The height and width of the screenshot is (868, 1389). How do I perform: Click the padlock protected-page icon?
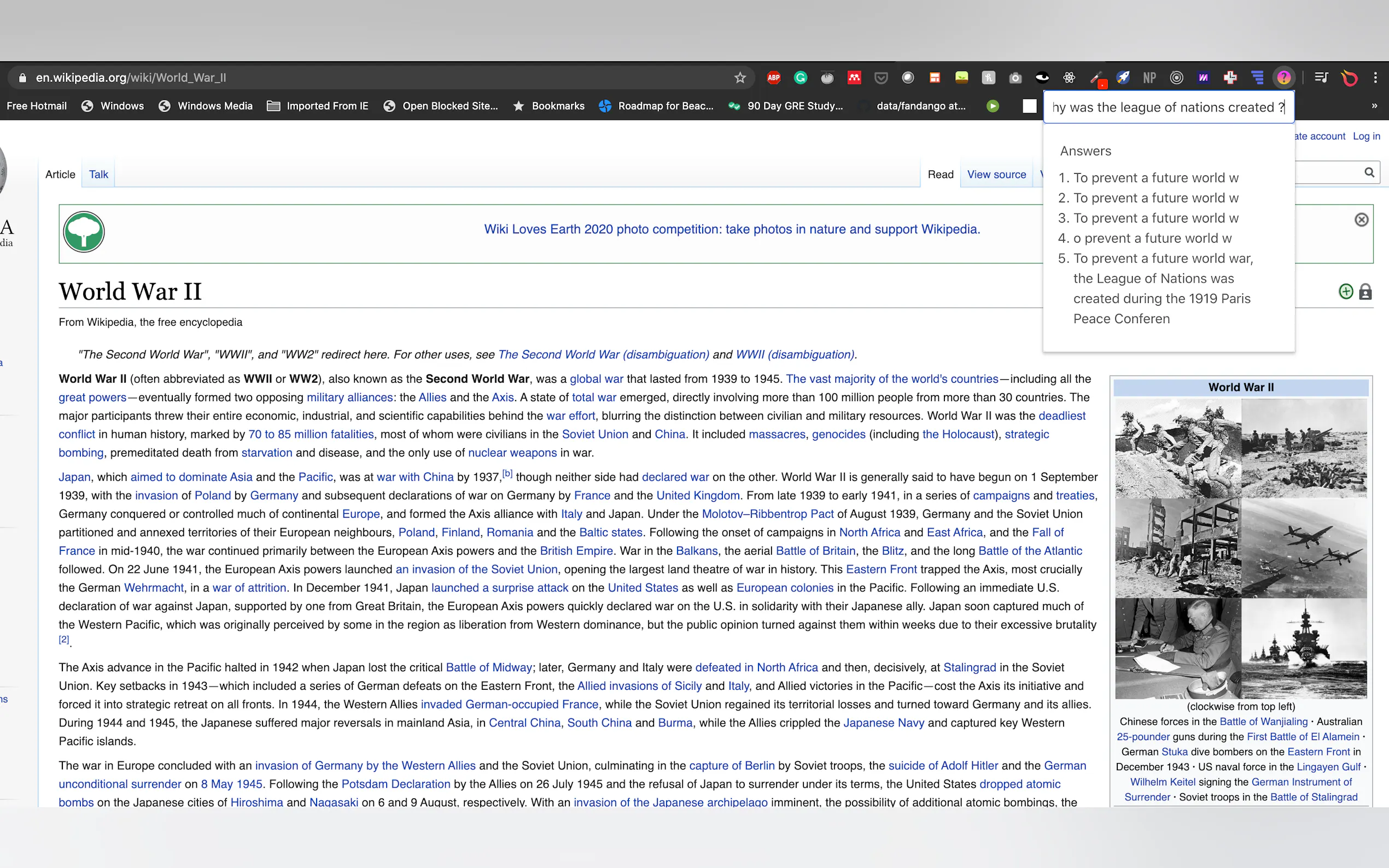pyautogui.click(x=1365, y=292)
